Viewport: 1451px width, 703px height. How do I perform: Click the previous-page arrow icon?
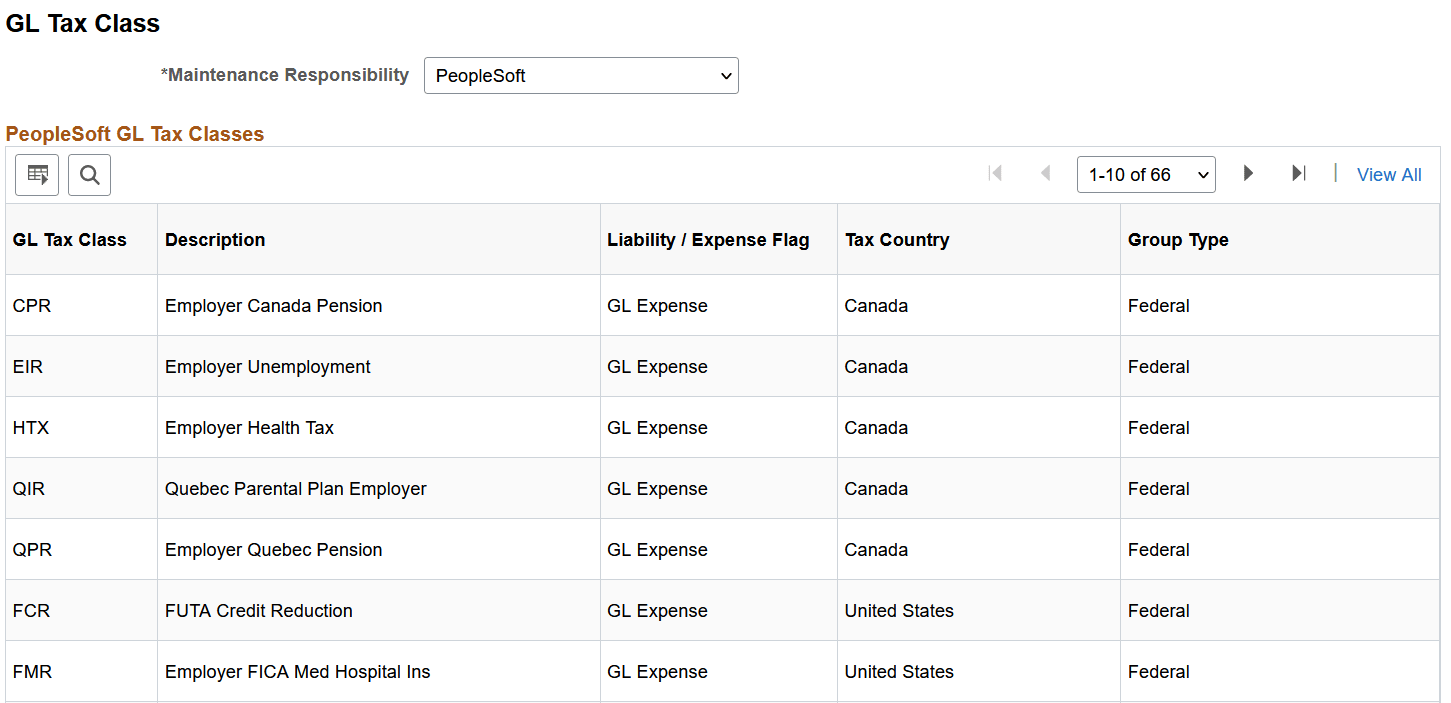pos(1046,173)
